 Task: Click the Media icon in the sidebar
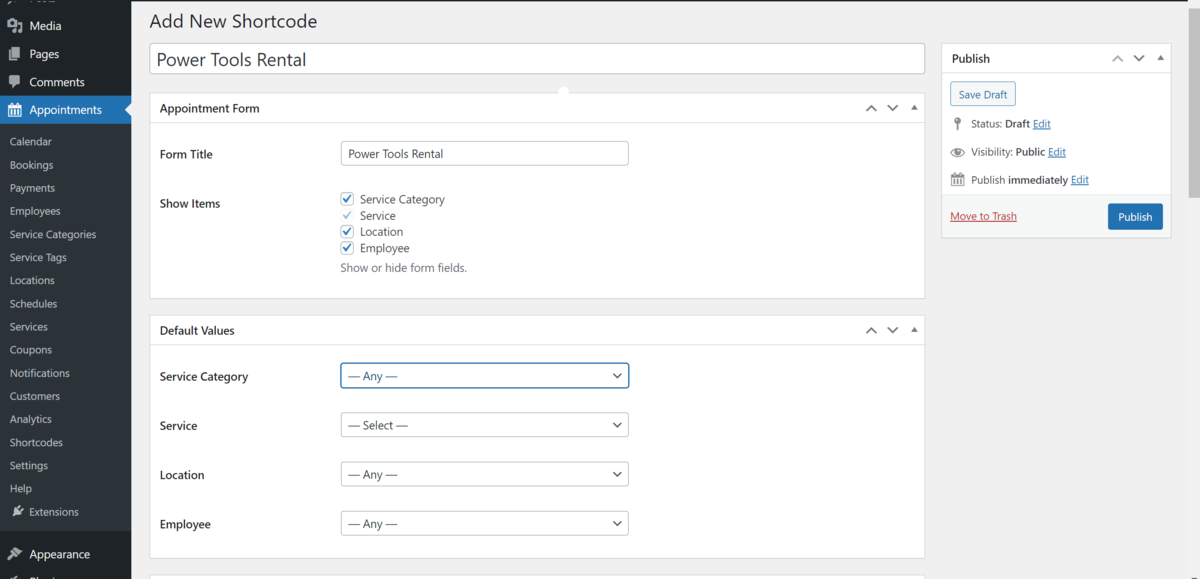coord(15,26)
